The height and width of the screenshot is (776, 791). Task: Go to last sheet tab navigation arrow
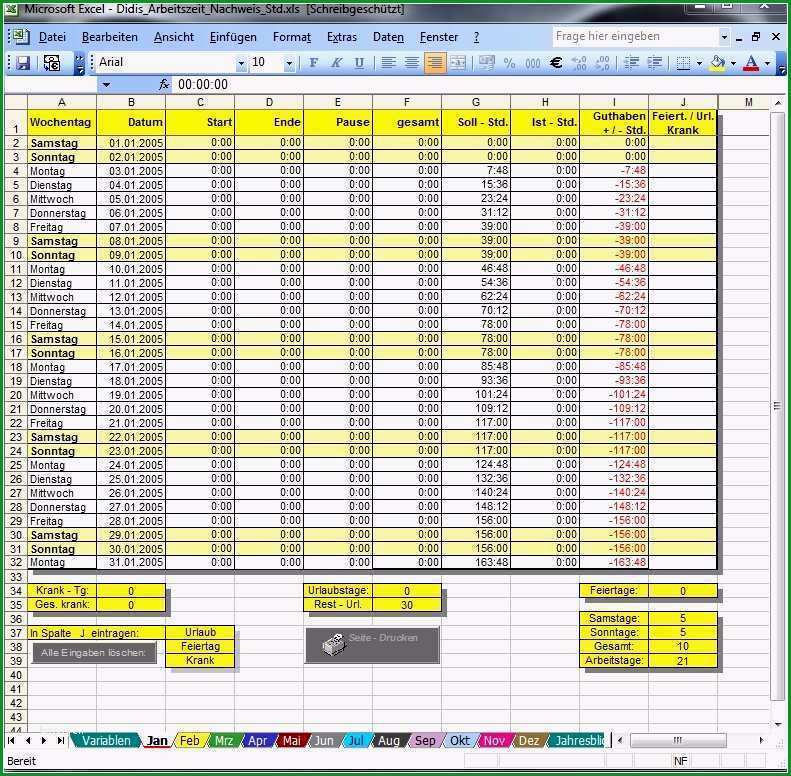tap(61, 741)
